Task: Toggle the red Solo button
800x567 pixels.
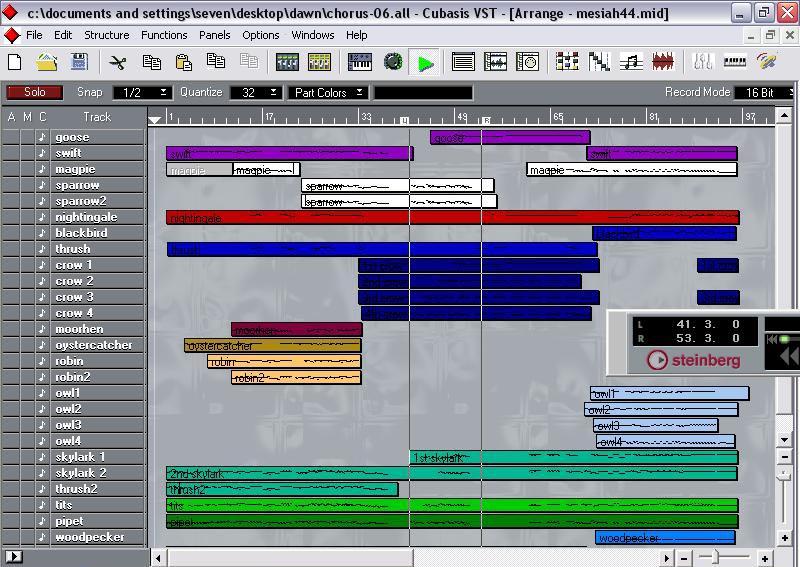Action: click(34, 92)
